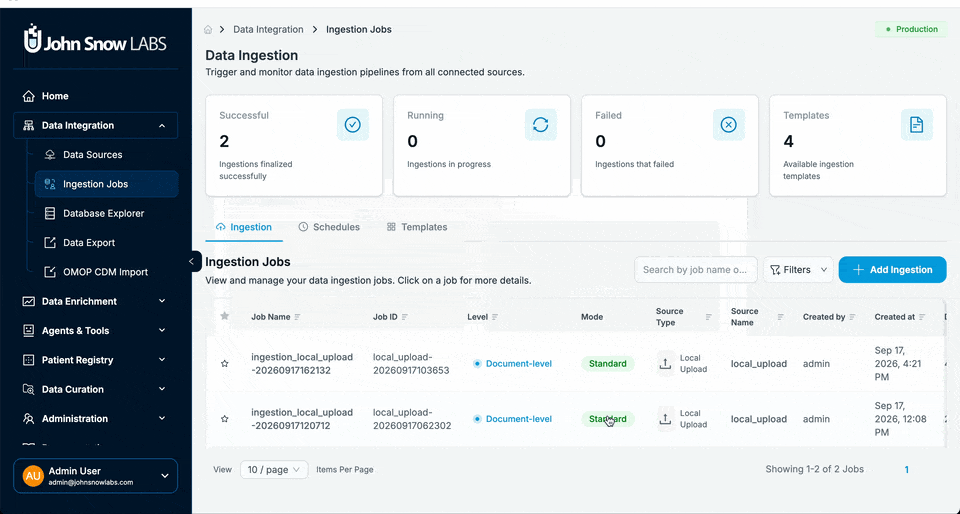Screen dimensions: 960x514
Task: Click the Successful checkmark card icon
Action: click(x=353, y=125)
